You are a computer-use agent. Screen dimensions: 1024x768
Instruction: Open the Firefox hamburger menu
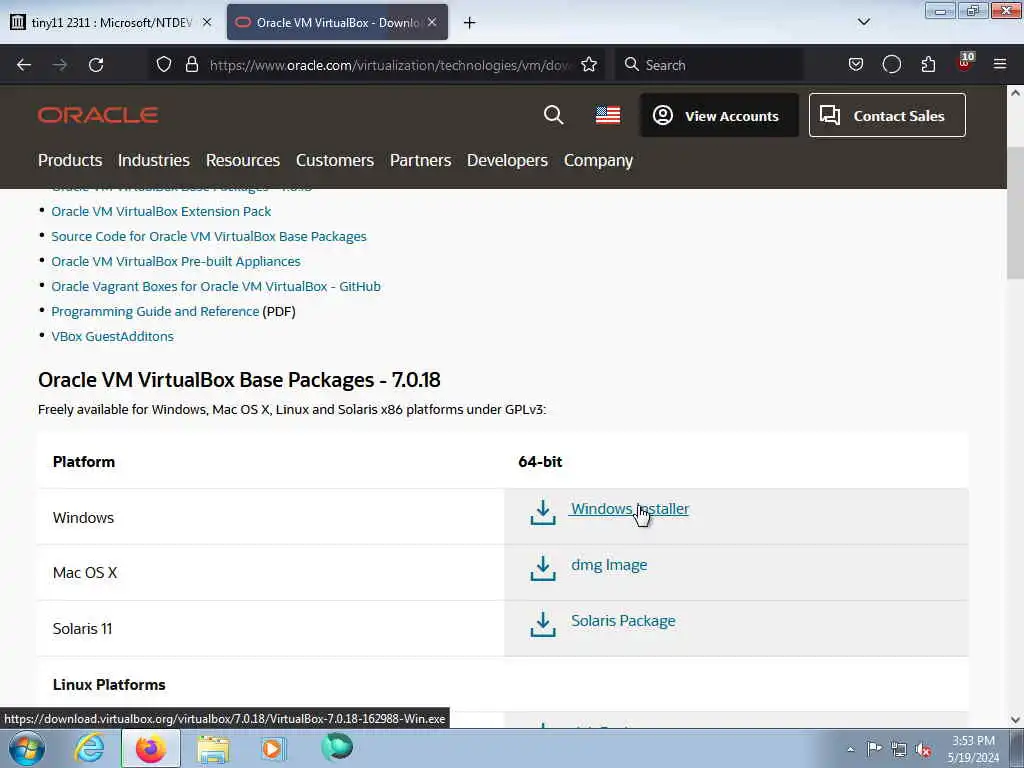pyautogui.click(x=1000, y=64)
